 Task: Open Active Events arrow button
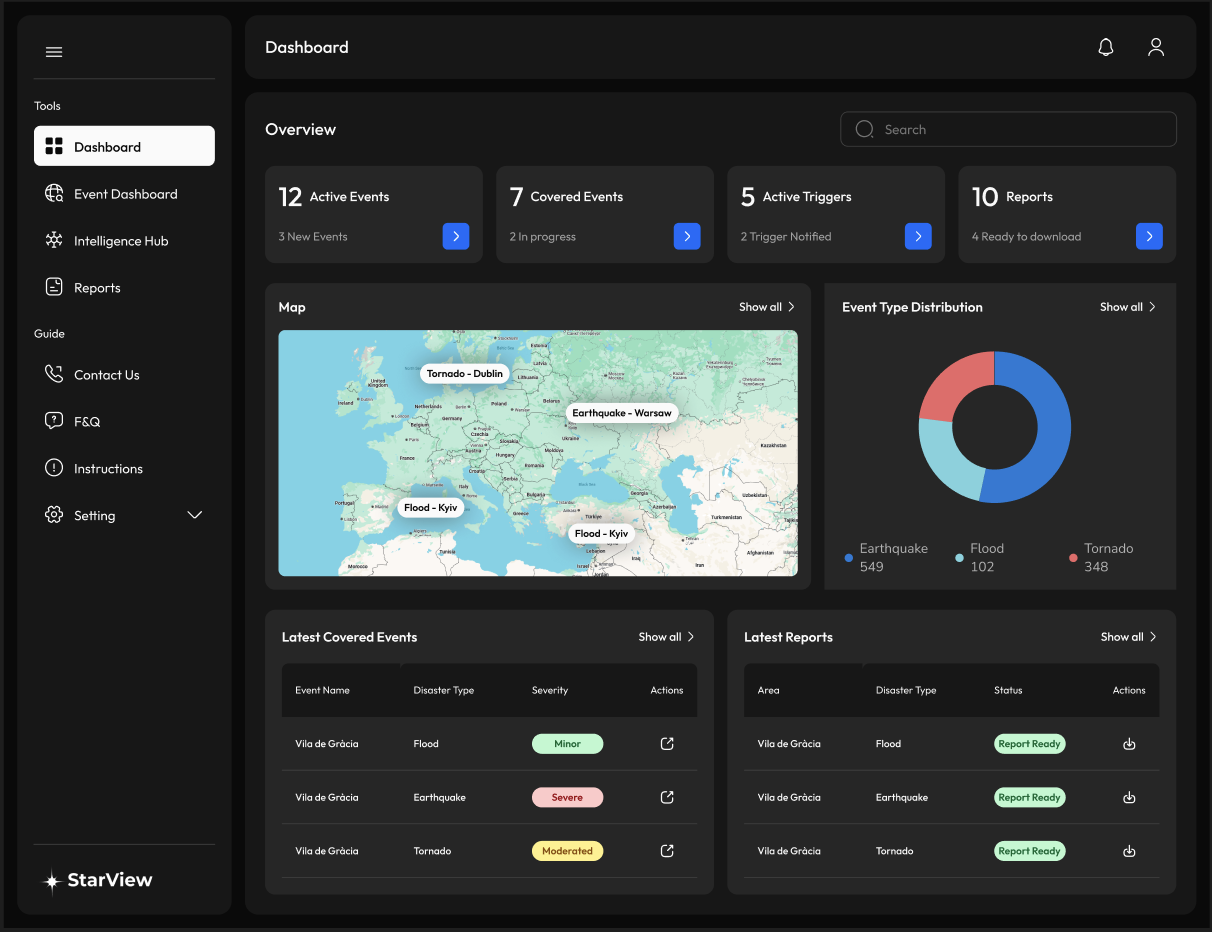pyautogui.click(x=456, y=236)
